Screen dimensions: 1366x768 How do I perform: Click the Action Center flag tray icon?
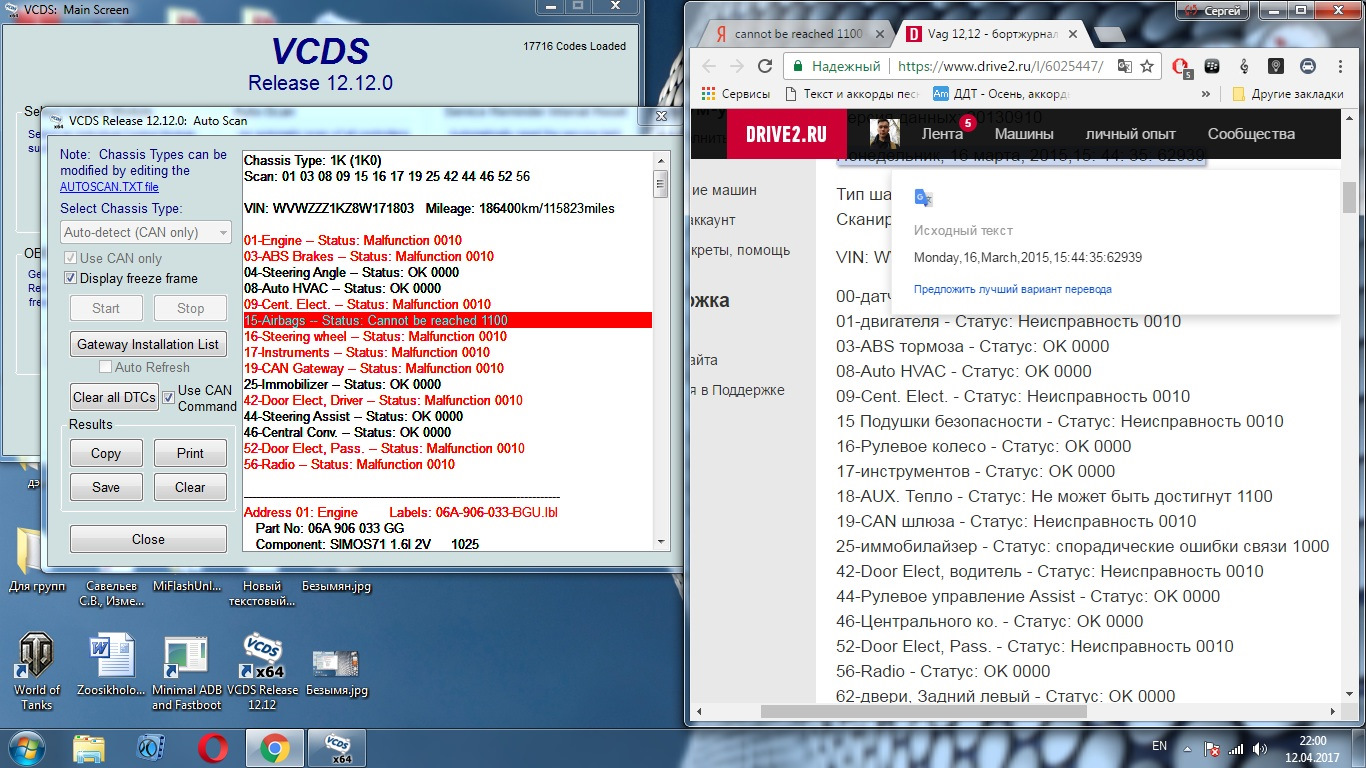1212,748
